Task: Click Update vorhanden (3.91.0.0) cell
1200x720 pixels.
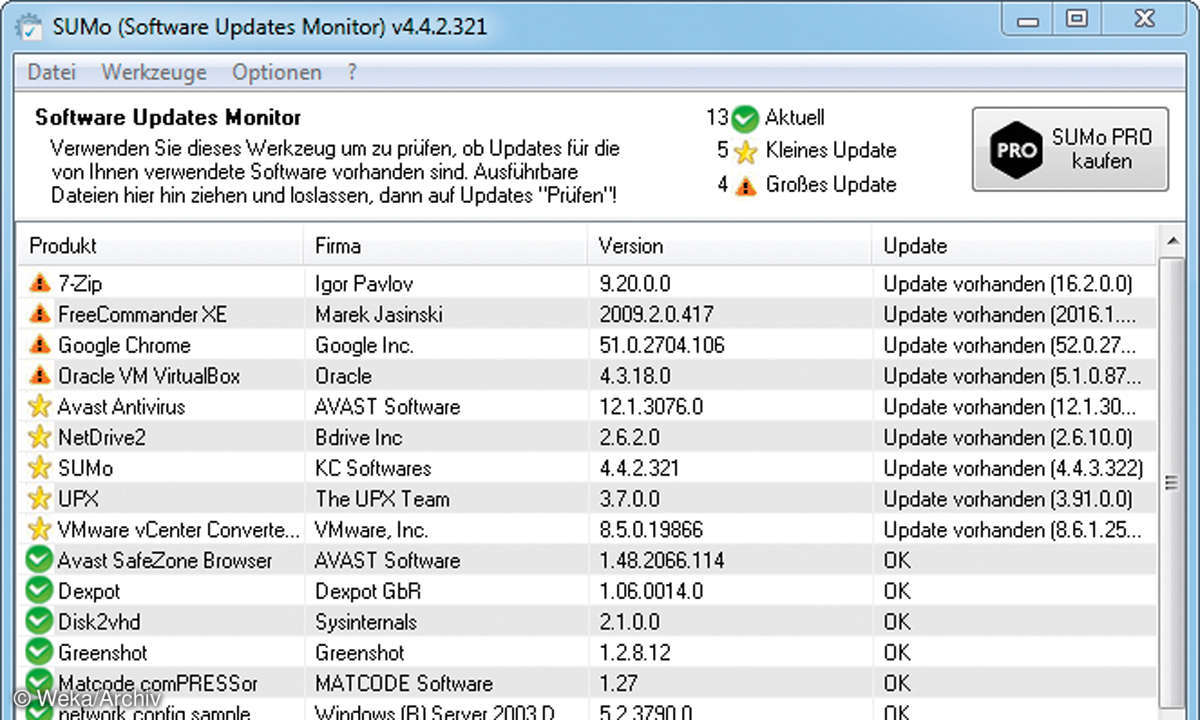Action: (x=1008, y=499)
